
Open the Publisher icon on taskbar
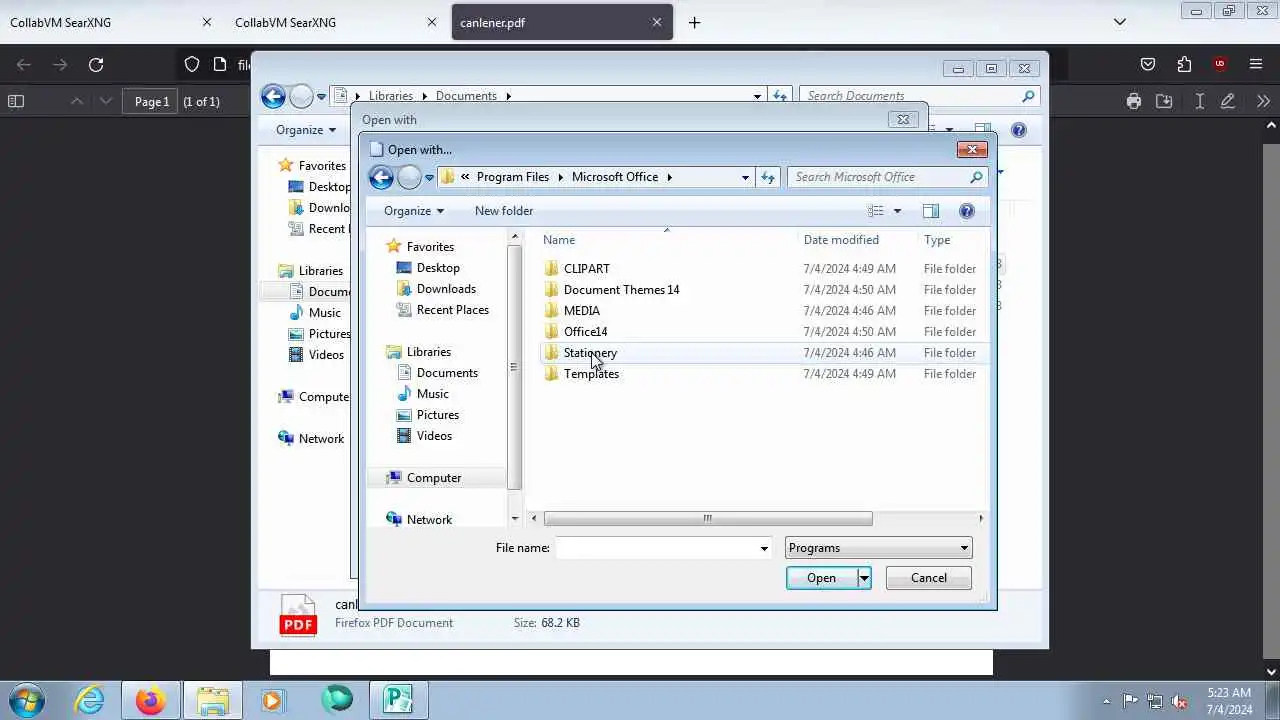tap(398, 700)
